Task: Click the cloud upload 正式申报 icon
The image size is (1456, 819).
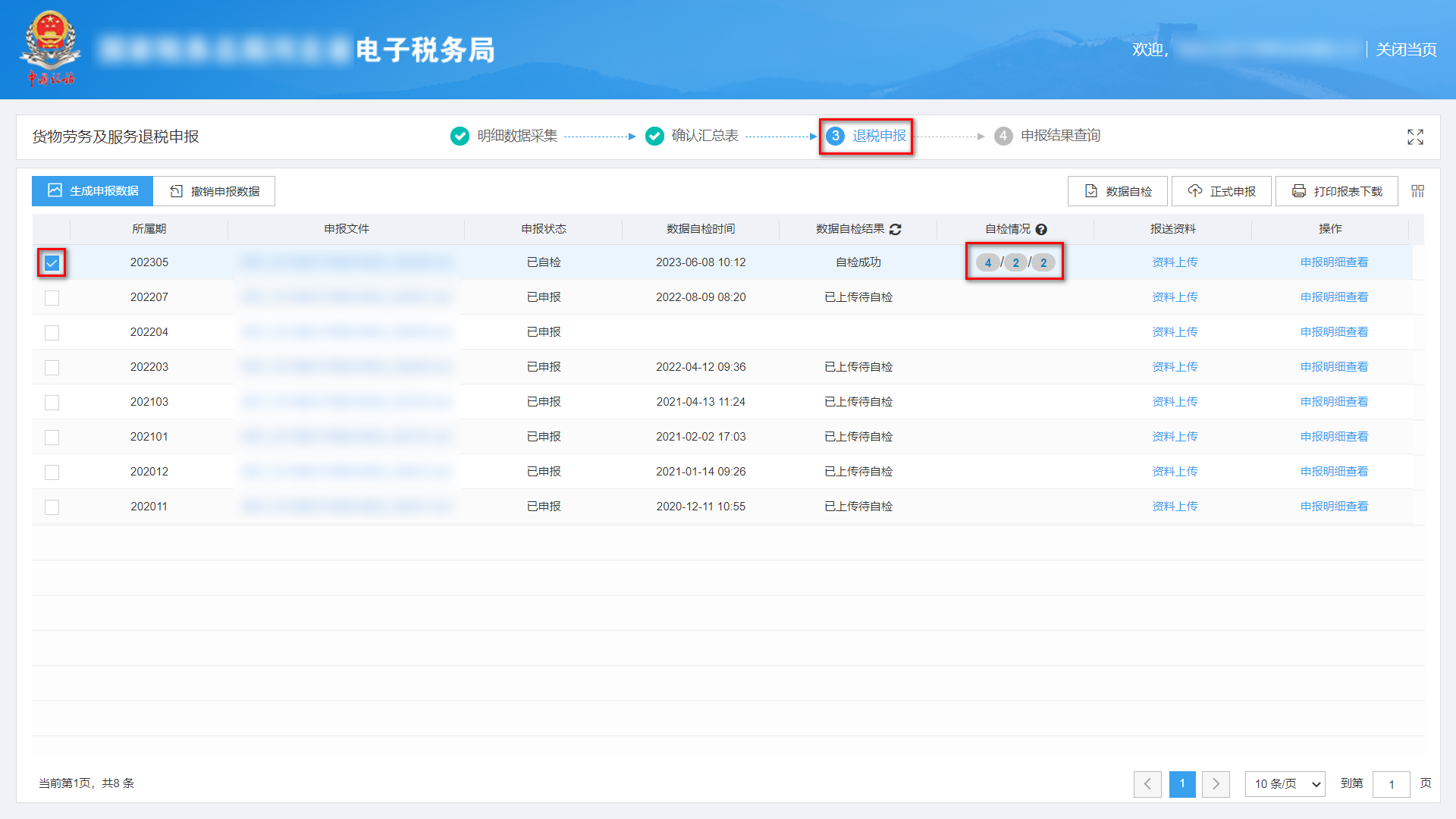Action: [1195, 191]
